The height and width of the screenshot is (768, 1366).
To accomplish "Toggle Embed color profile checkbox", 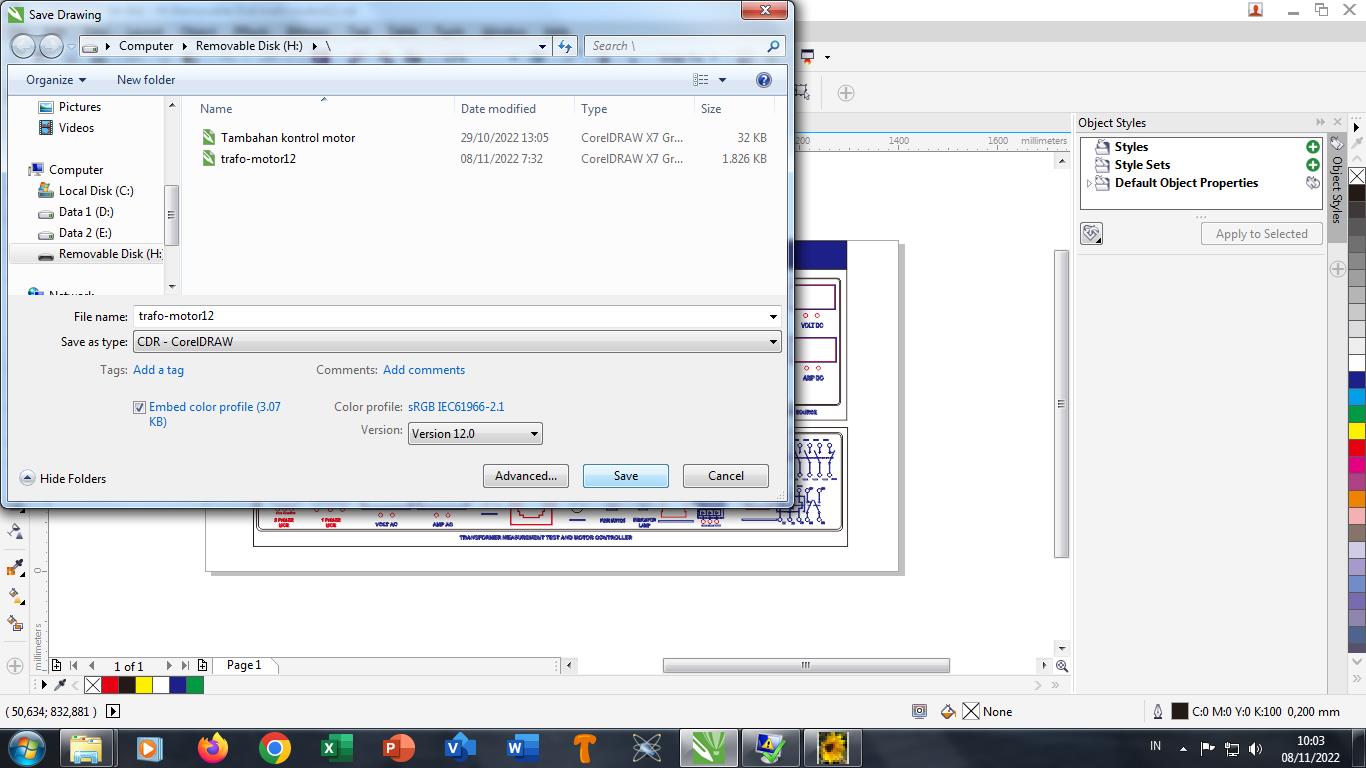I will (140, 407).
